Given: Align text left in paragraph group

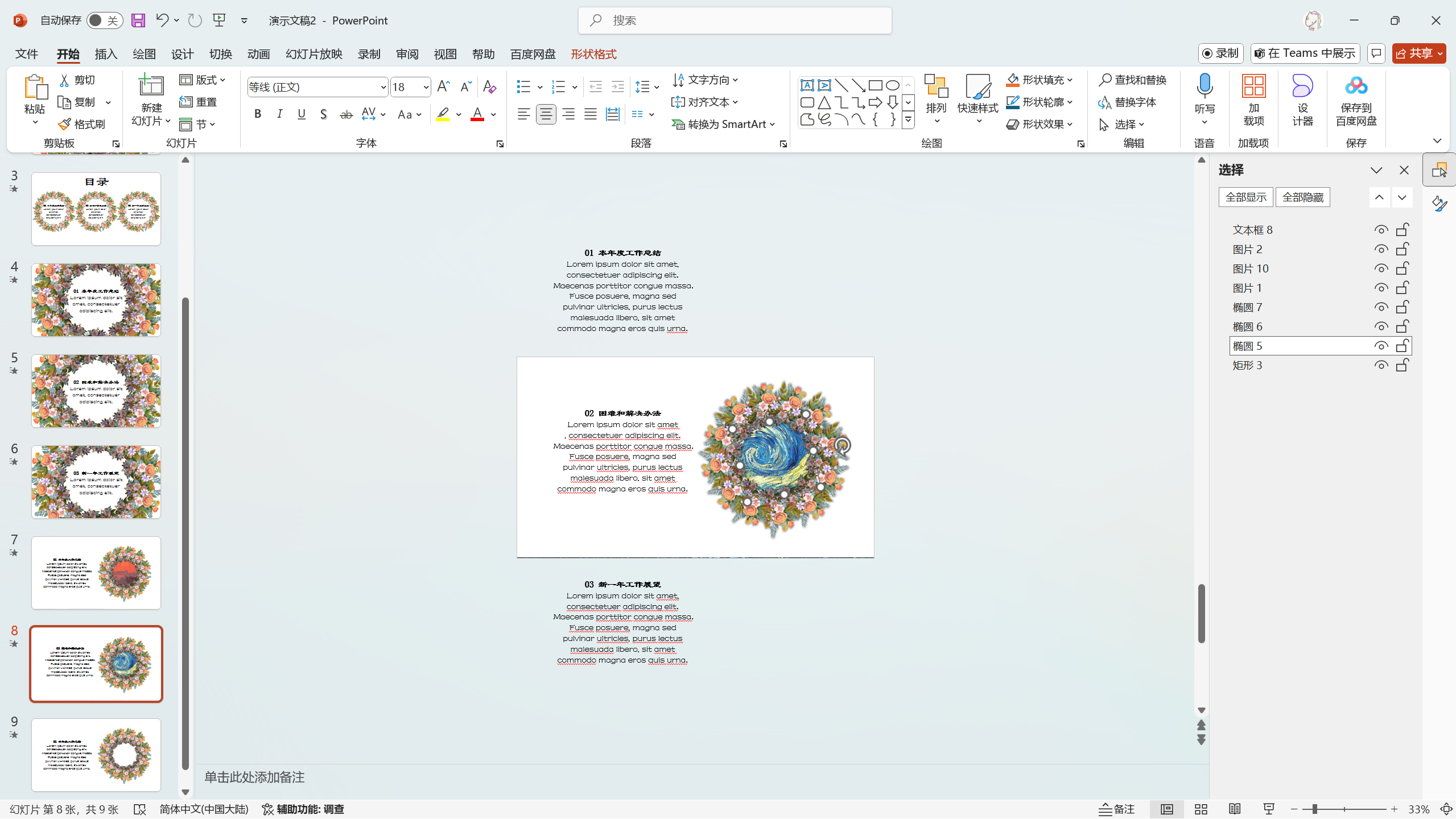Looking at the screenshot, I should 523,114.
